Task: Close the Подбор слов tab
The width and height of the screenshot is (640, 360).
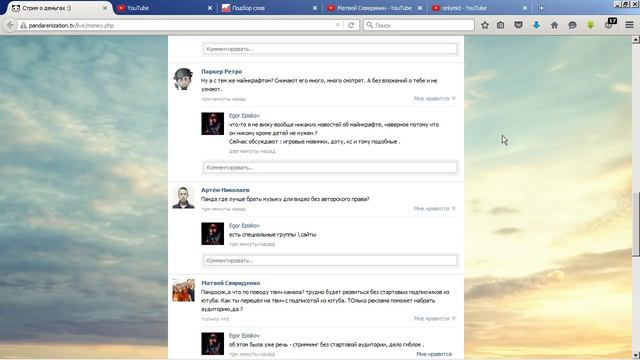Action: coord(315,8)
